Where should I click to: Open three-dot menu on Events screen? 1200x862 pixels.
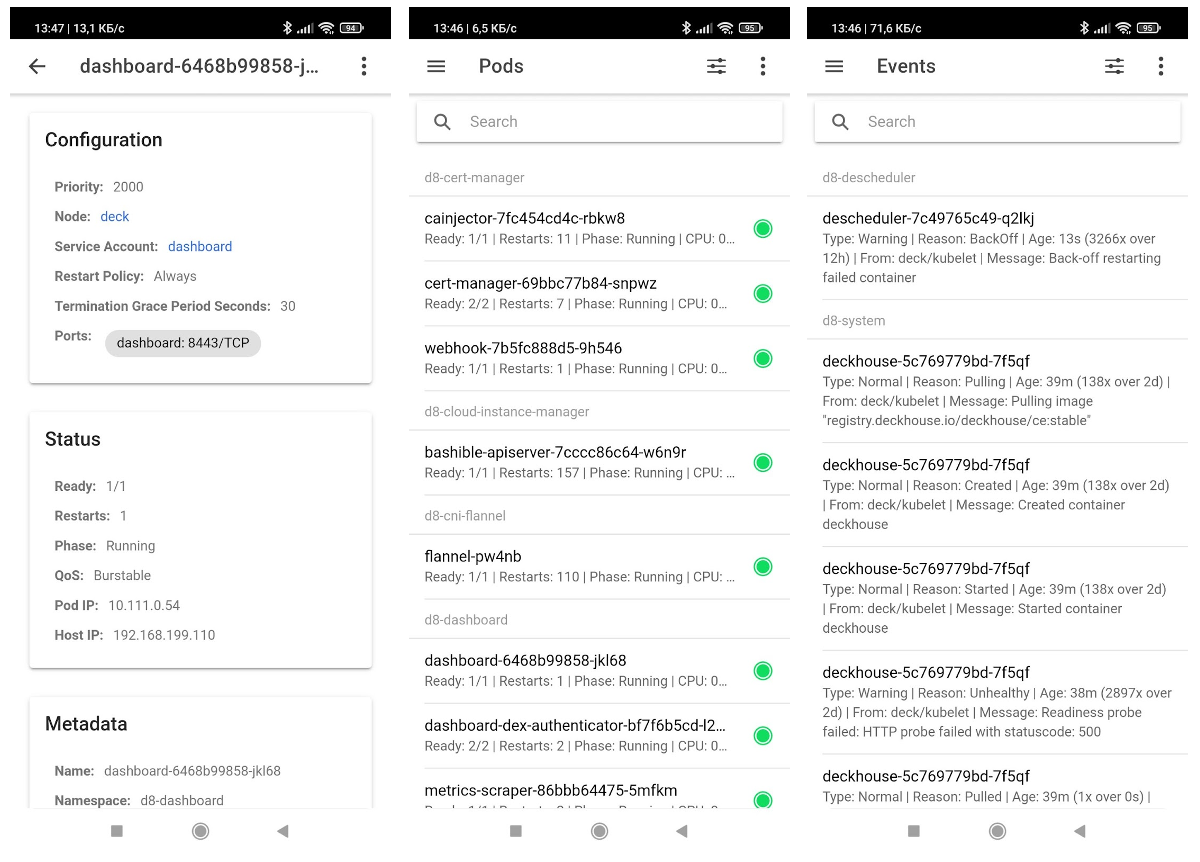1160,66
